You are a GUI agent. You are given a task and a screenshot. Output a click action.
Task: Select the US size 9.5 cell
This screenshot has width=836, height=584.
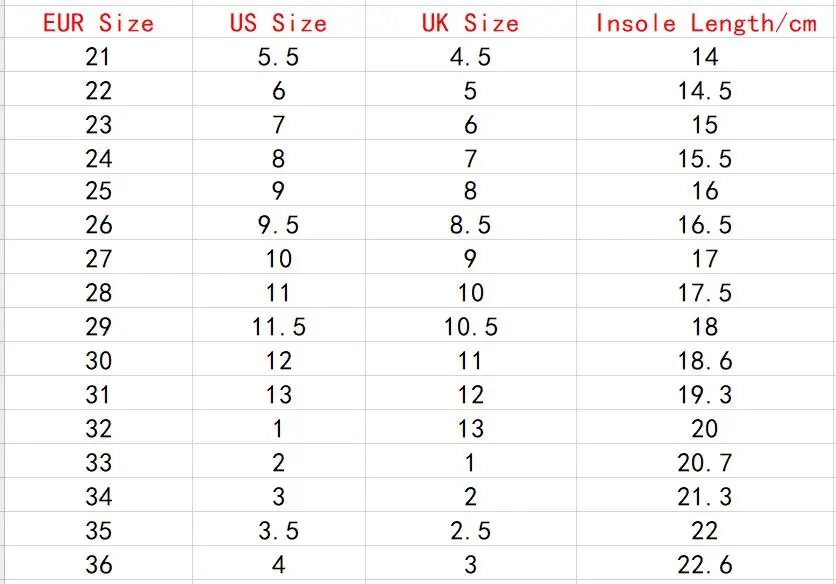tap(278, 226)
